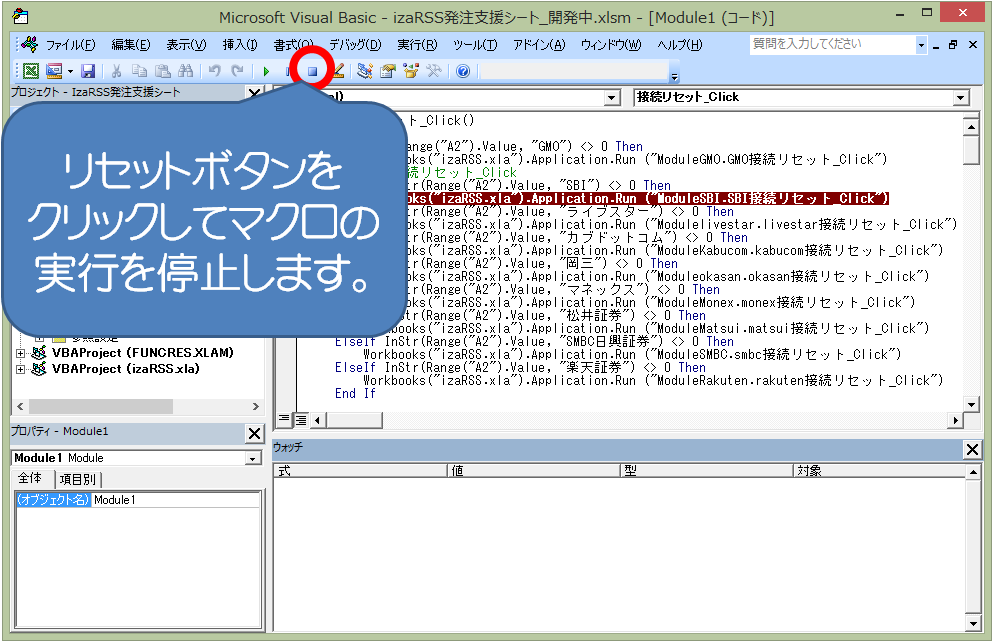The image size is (993, 642).
Task: Click the 値 column header in Watch
Action: pos(534,470)
